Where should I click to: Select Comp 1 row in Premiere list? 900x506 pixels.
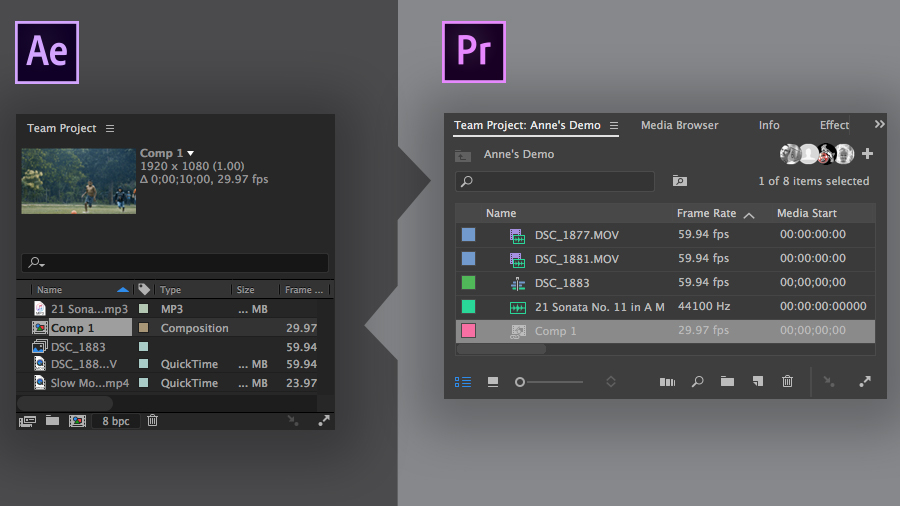[x=665, y=331]
